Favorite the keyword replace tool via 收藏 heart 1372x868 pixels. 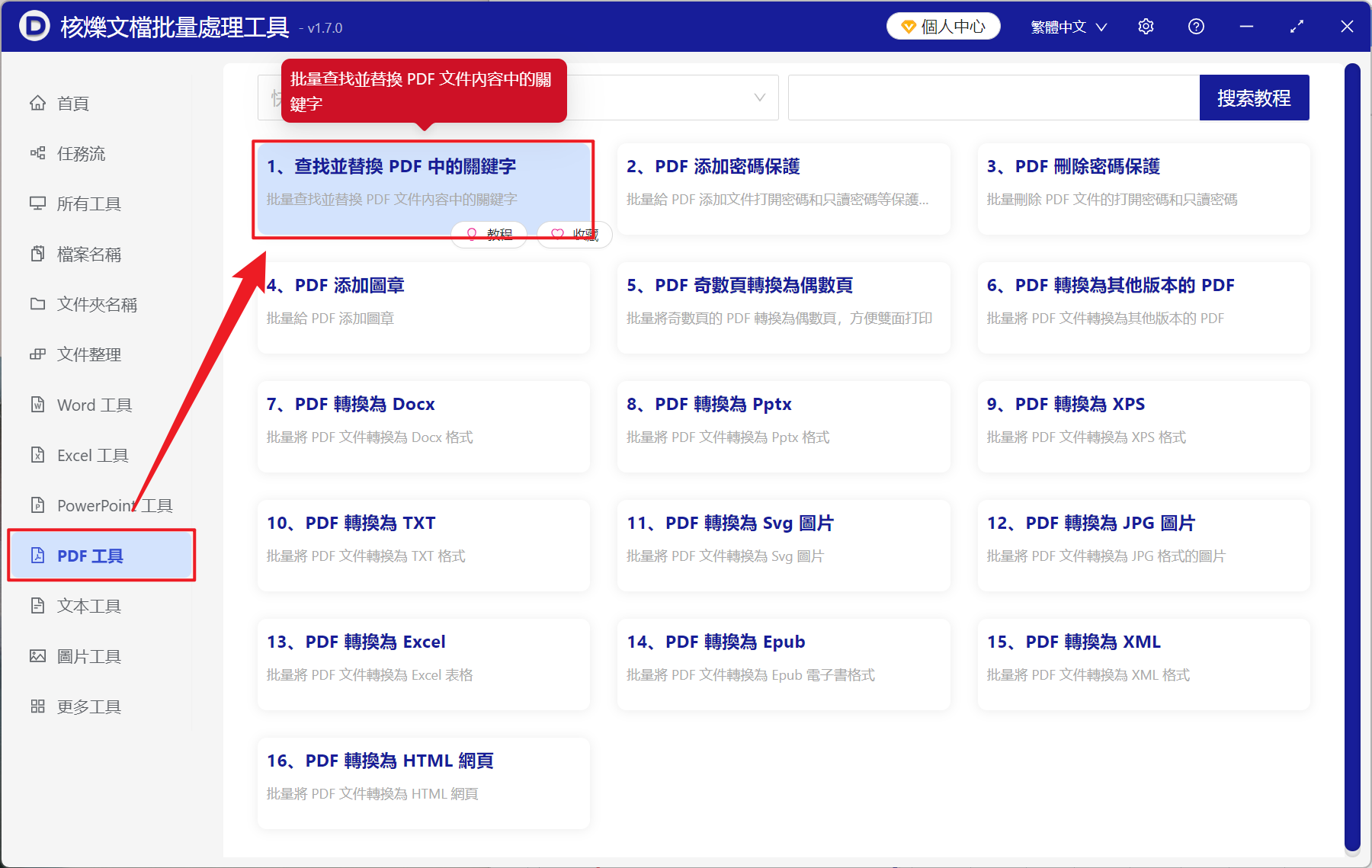(x=574, y=234)
